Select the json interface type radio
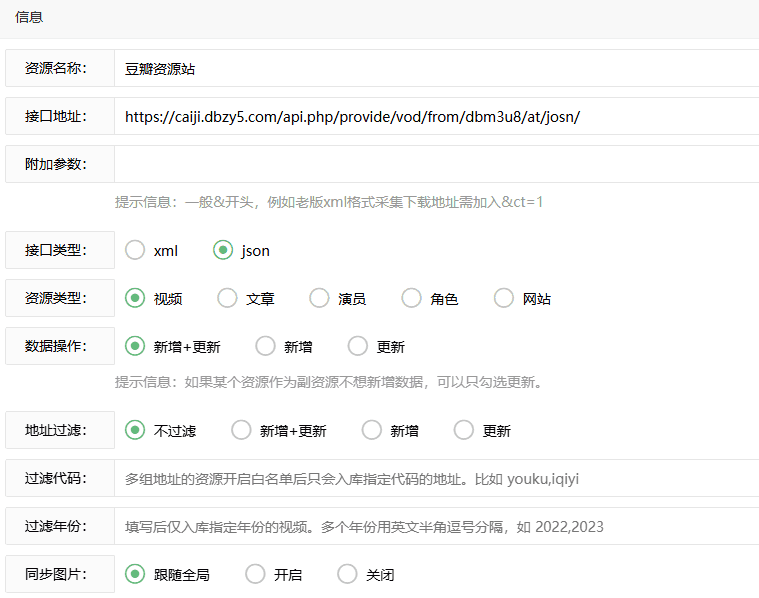 coord(223,251)
